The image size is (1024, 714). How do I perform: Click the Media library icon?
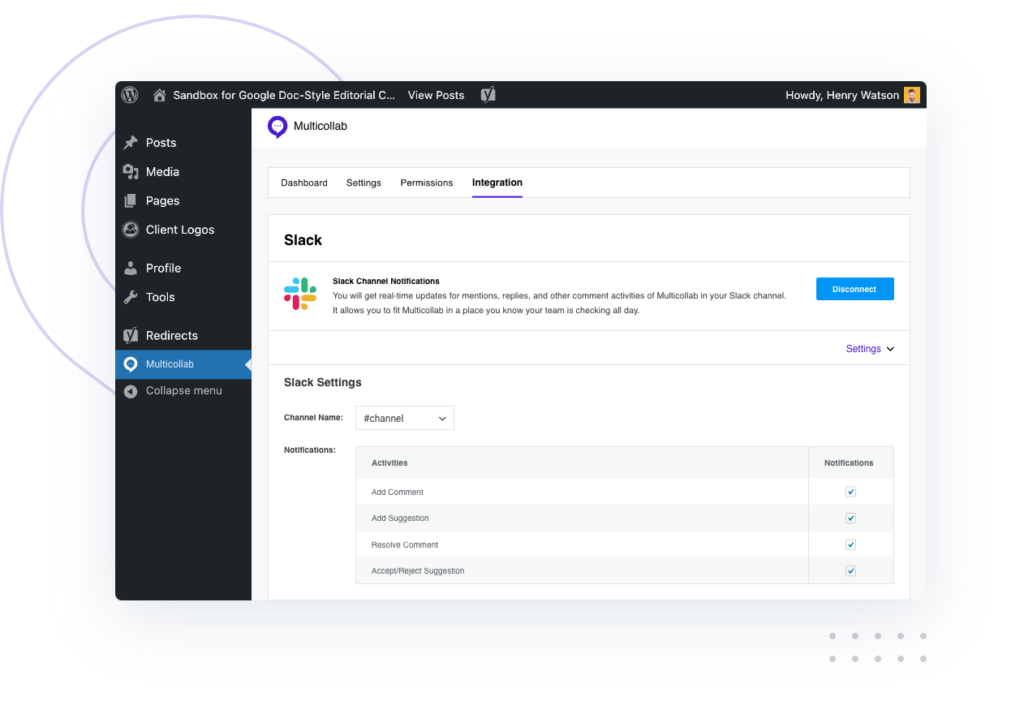tap(131, 172)
